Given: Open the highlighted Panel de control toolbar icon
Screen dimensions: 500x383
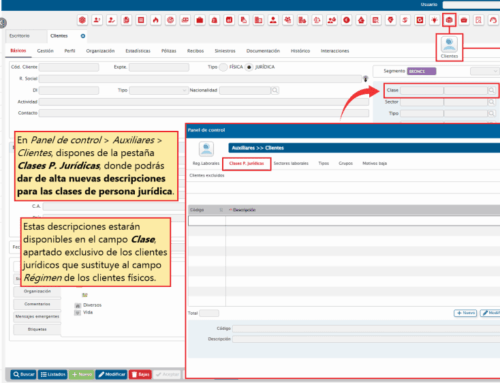Looking at the screenshot, I should [449, 20].
